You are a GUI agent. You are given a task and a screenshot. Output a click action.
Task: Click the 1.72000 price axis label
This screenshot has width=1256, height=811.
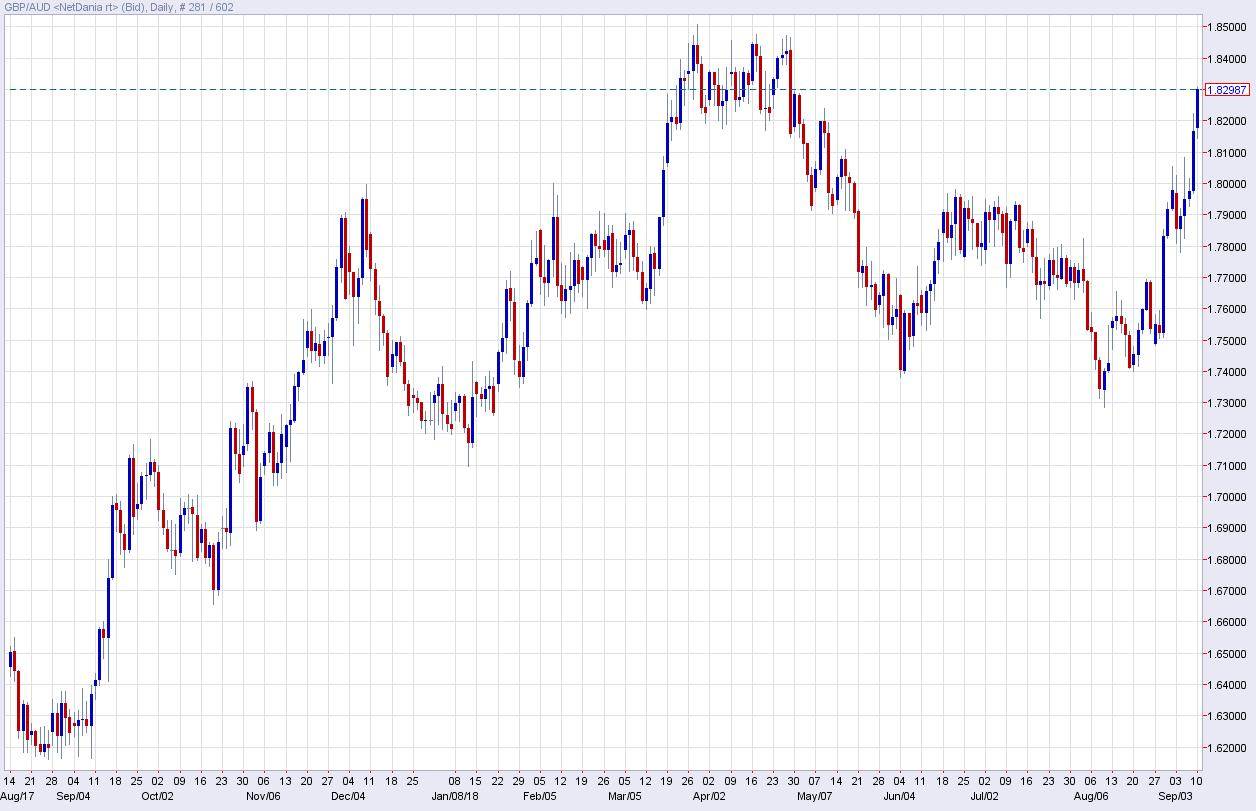pos(1227,434)
